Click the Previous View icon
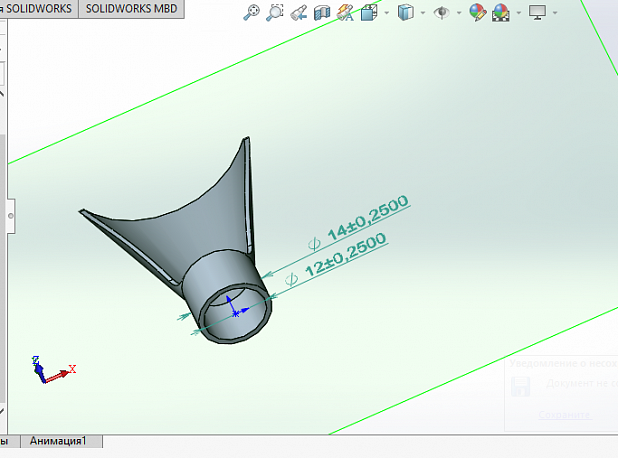The height and width of the screenshot is (458, 618). click(x=298, y=13)
